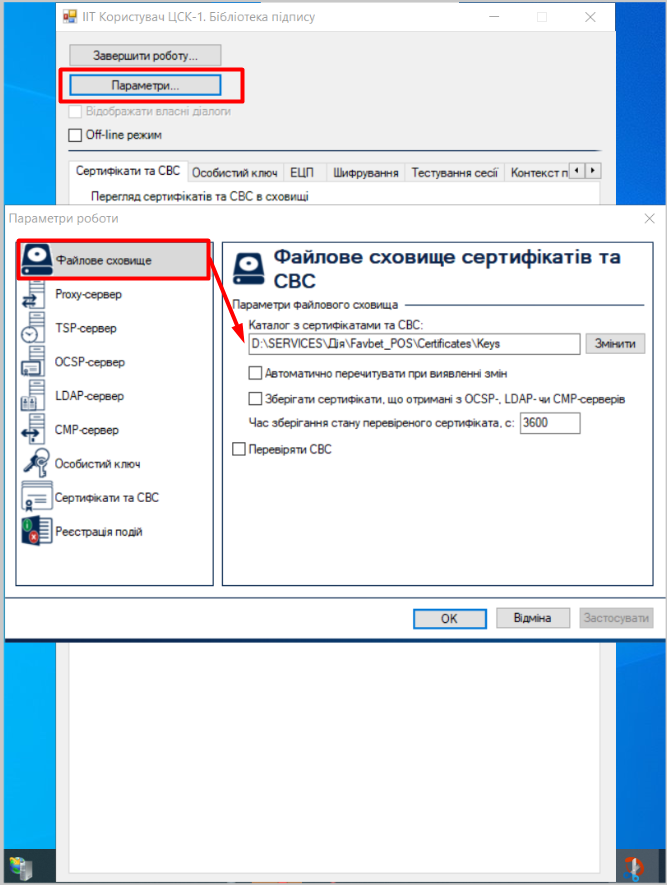This screenshot has height=885, width=667.
Task: Enable Перевіряти СВС checkbox
Action: click(x=239, y=449)
